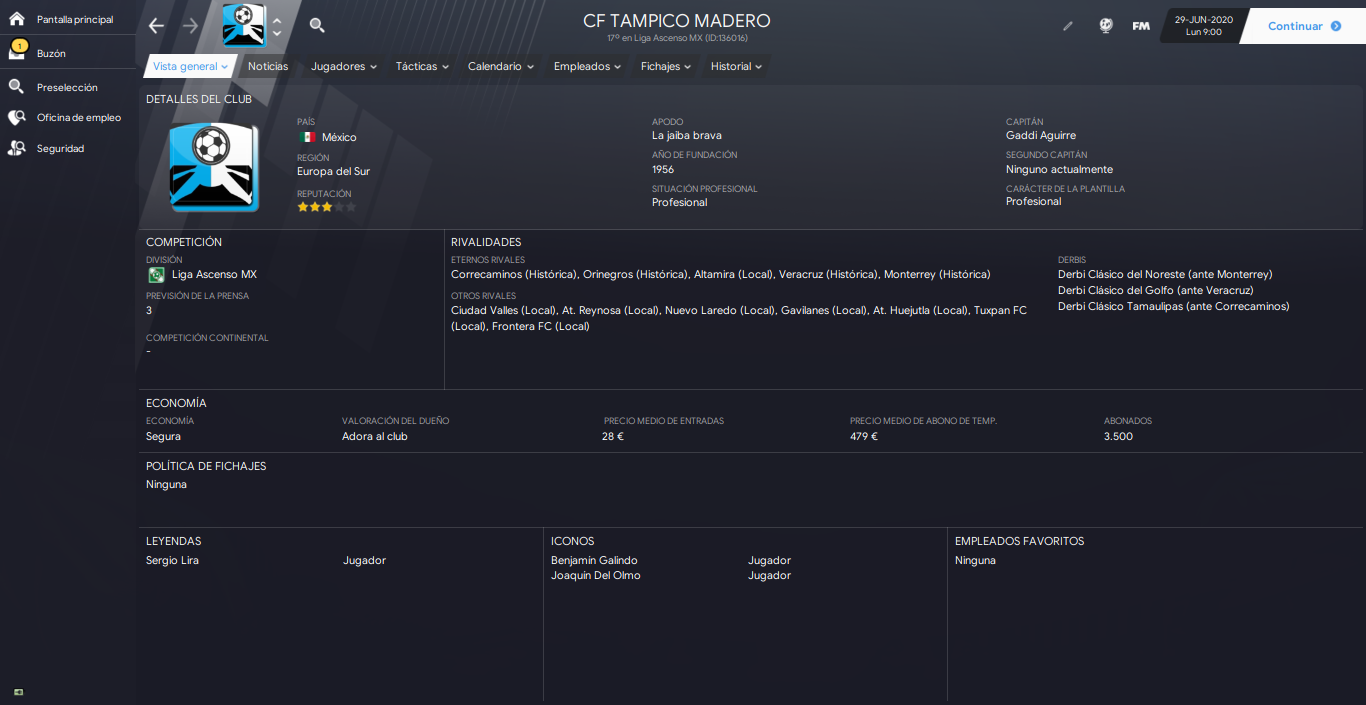
Task: Open rival Frontera FC (Local)
Action: click(x=541, y=326)
